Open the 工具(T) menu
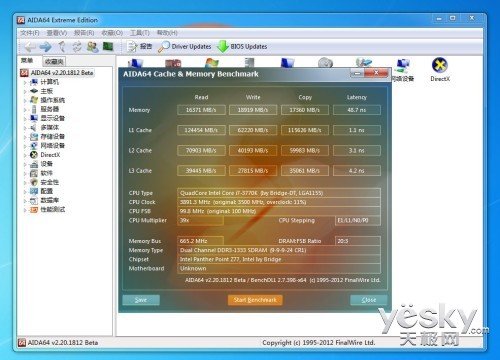This screenshot has height=360, width=500. (x=140, y=33)
